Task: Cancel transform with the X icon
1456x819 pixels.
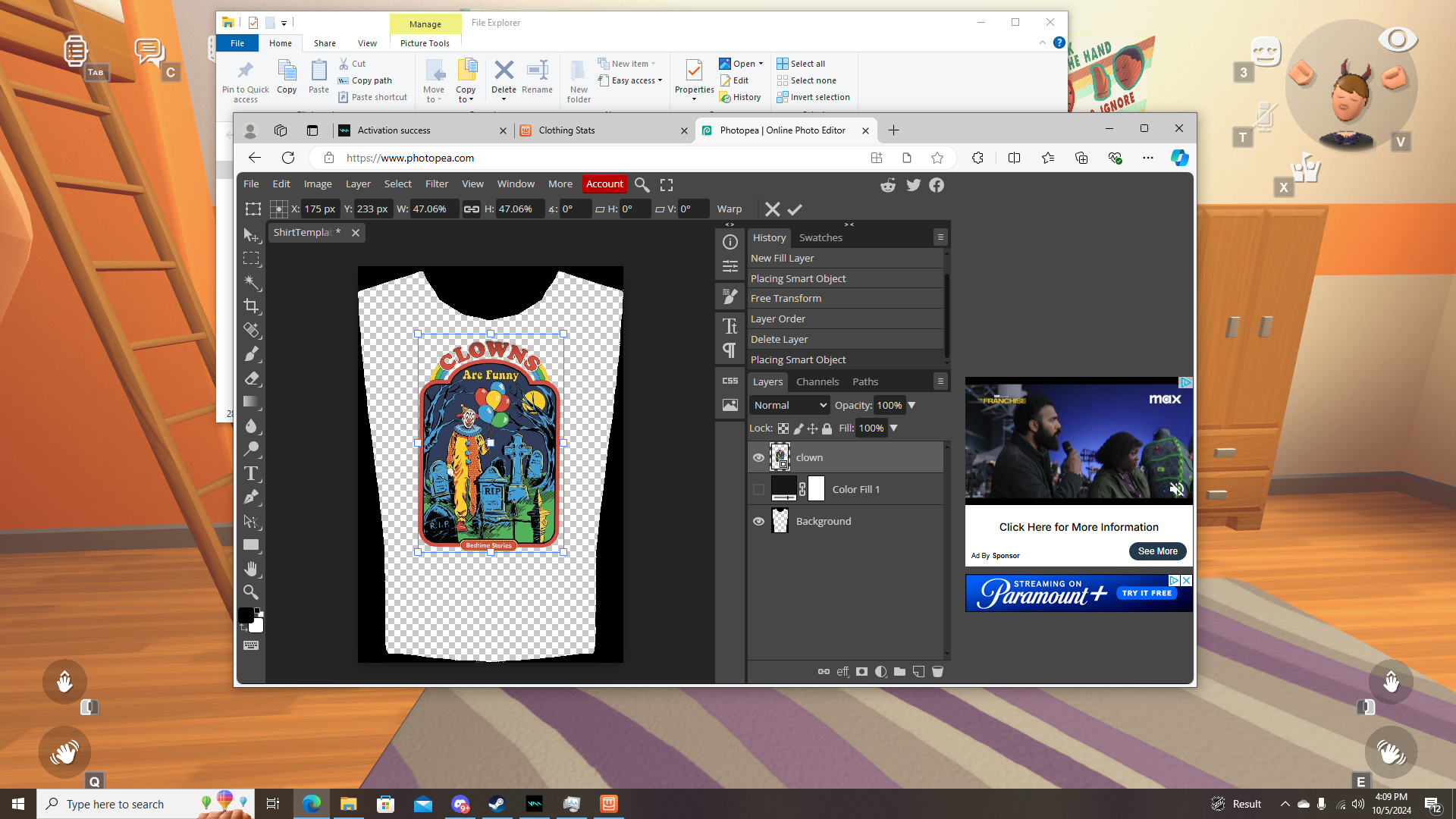Action: click(772, 209)
